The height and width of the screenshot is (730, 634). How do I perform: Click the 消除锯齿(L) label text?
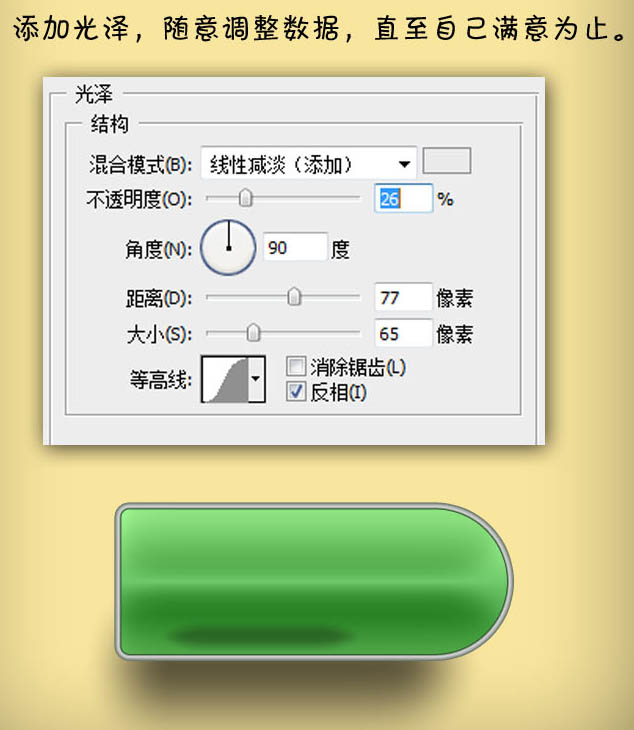[x=358, y=367]
